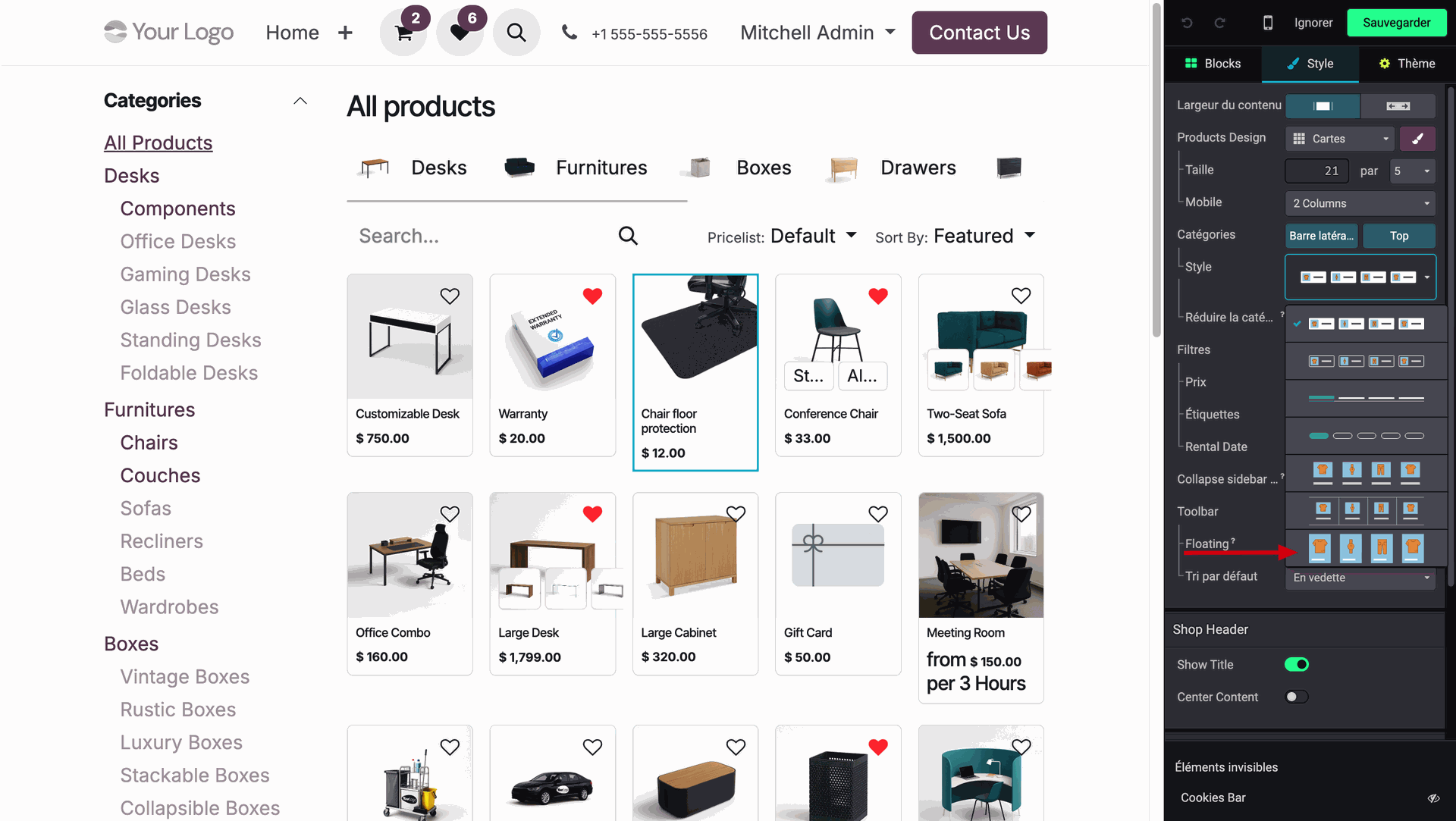Collapse the Categories sidebar chevron
This screenshot has height=821, width=1456.
[x=300, y=101]
